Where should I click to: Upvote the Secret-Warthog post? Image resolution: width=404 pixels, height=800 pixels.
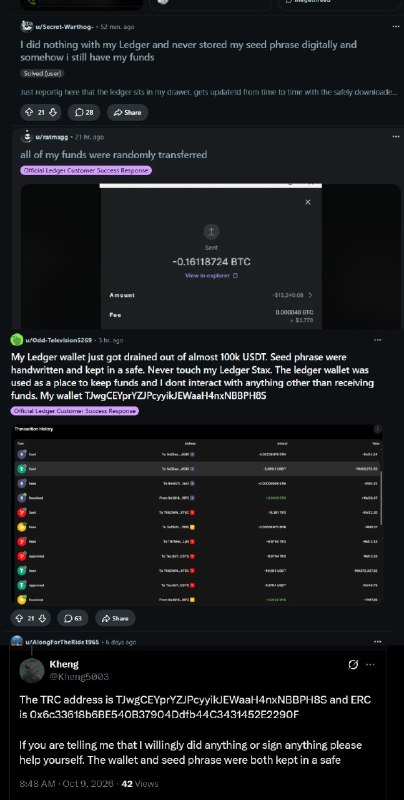29,113
